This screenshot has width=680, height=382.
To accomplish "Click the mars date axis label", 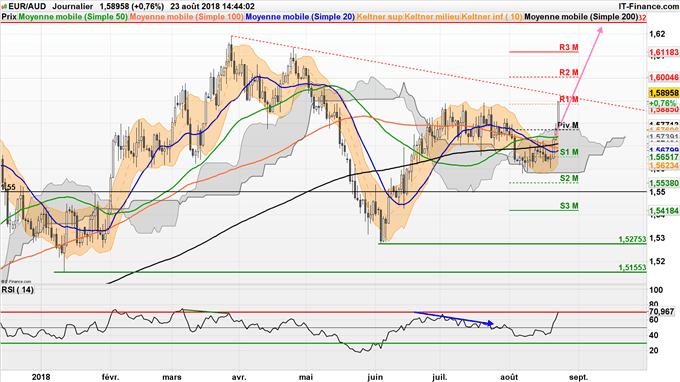I will (172, 377).
